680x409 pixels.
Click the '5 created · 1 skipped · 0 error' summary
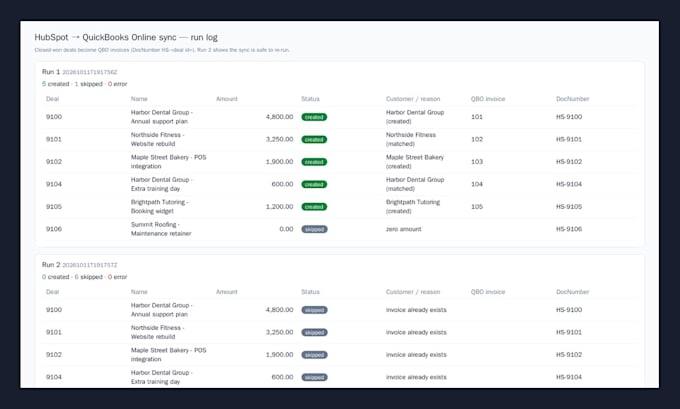[85, 84]
